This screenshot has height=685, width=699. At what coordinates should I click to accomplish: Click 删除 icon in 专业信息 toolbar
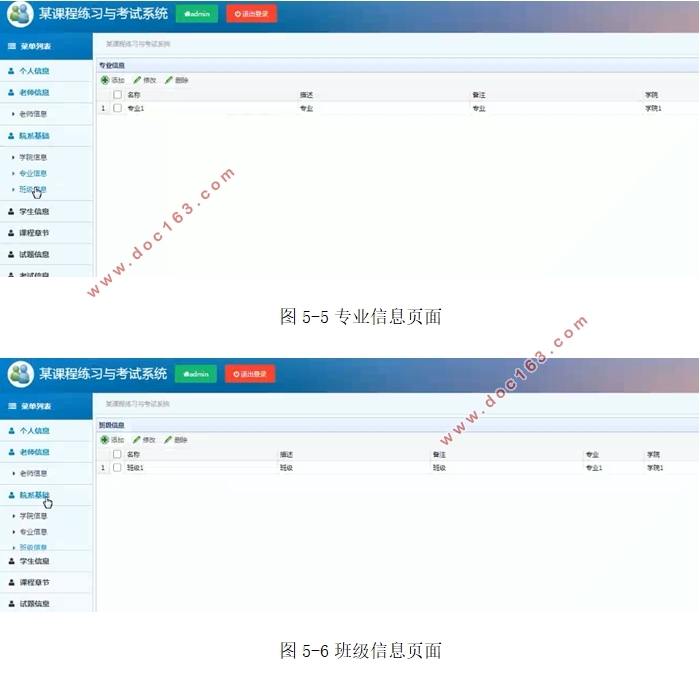click(169, 80)
